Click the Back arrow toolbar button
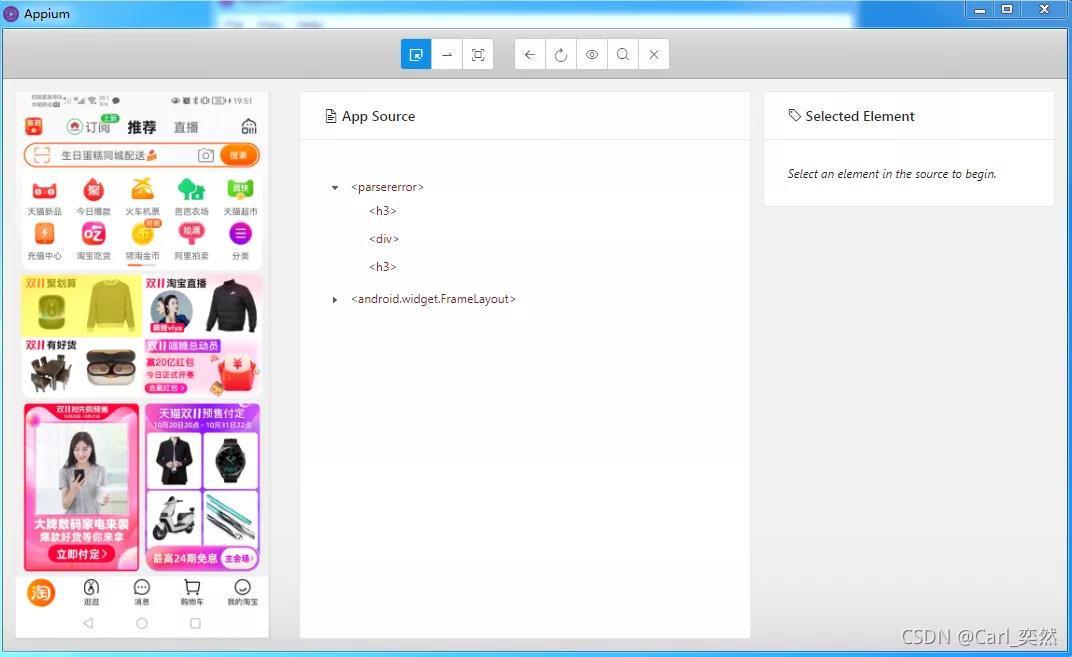 [530, 55]
